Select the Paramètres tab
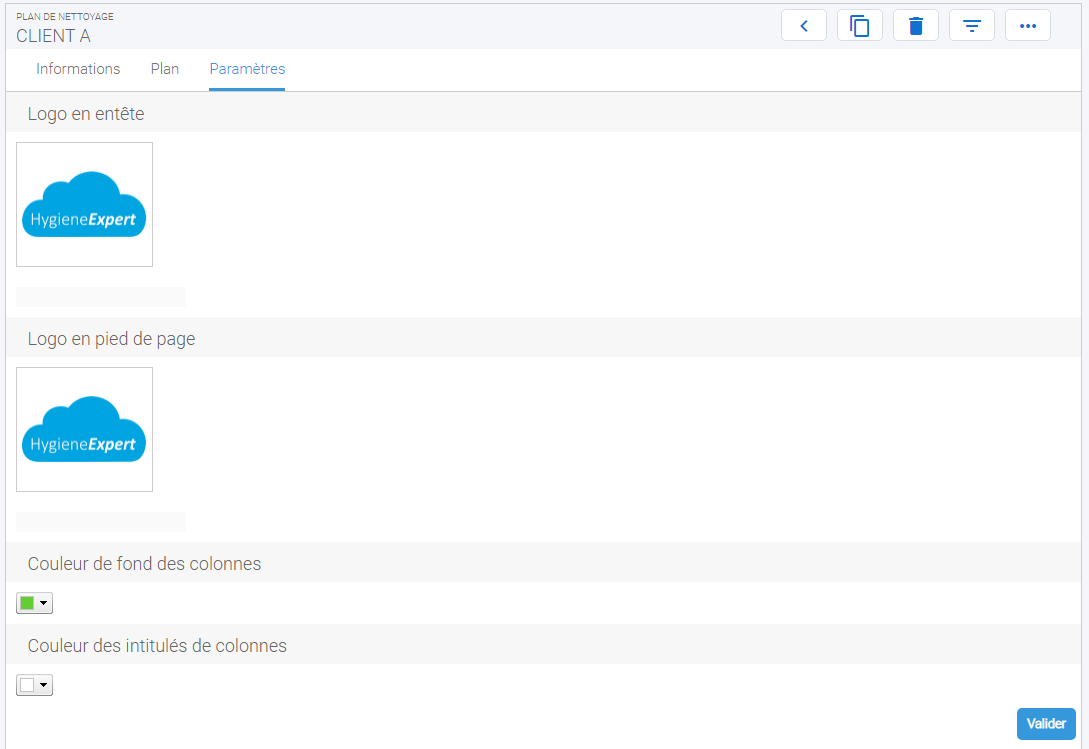 pos(247,69)
